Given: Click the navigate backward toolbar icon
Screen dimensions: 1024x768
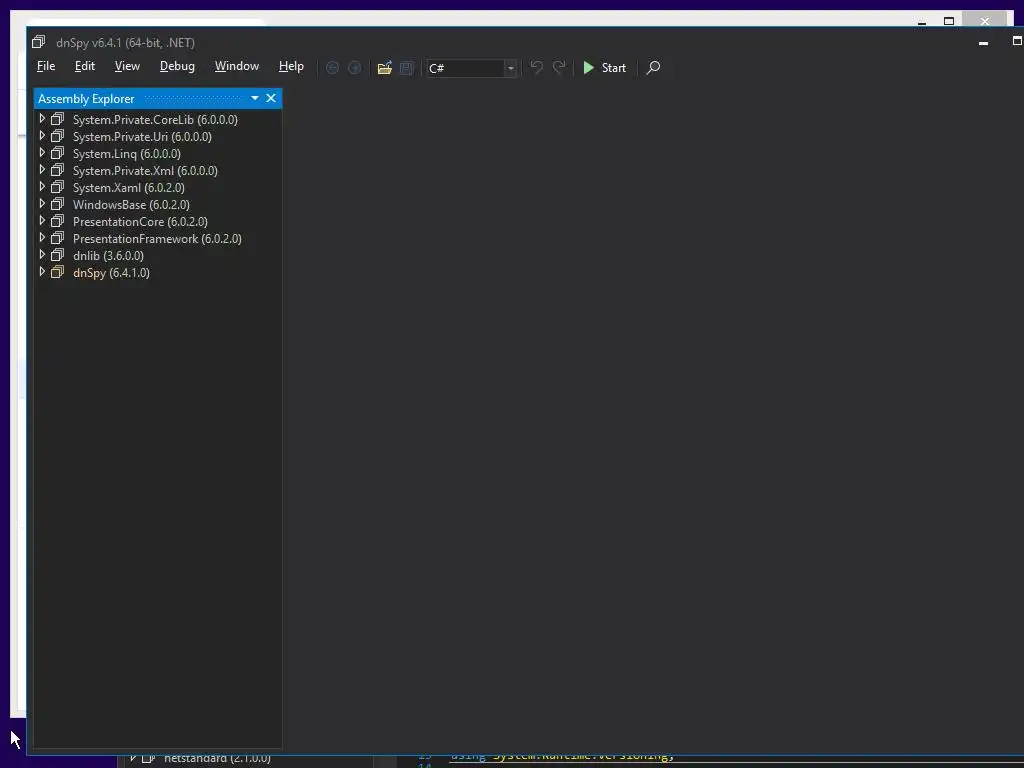Looking at the screenshot, I should click(332, 68).
